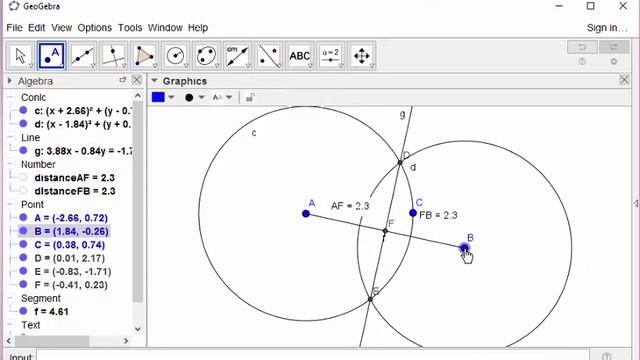Open the toolbar help icon
The image size is (640, 360).
[x=582, y=62]
